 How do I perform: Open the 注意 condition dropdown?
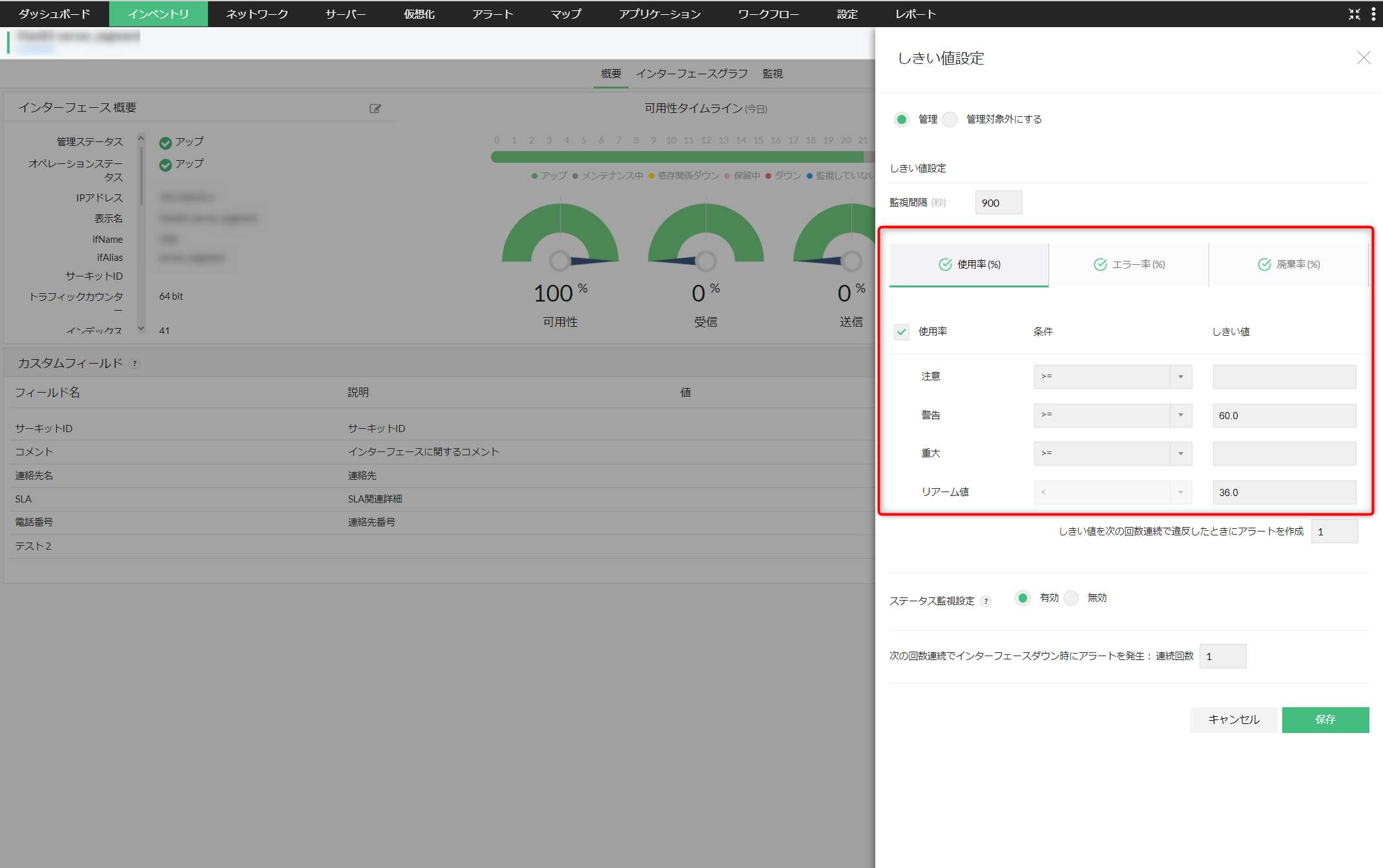click(x=1112, y=377)
